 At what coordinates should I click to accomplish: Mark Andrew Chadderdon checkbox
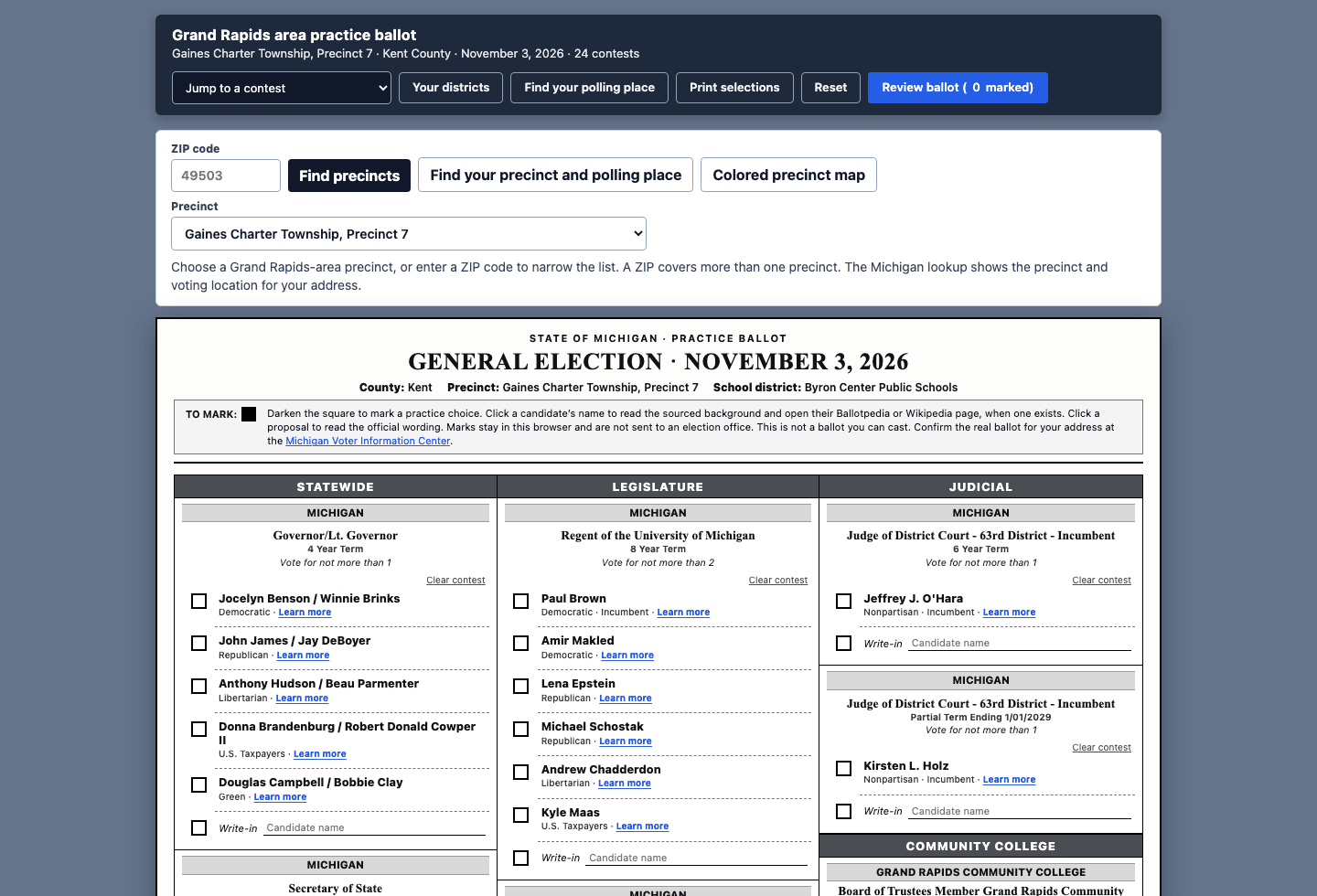(x=521, y=773)
